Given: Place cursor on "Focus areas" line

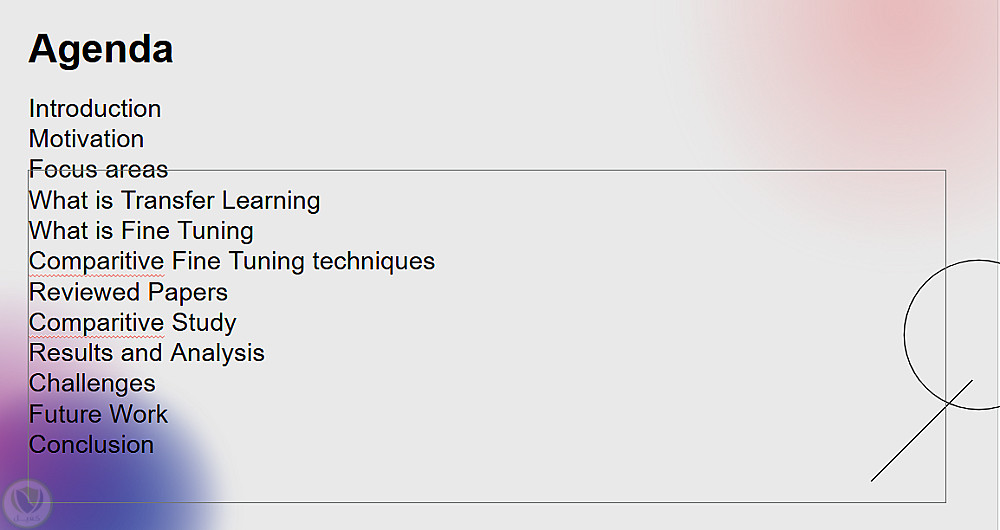Looking at the screenshot, I should tap(98, 169).
